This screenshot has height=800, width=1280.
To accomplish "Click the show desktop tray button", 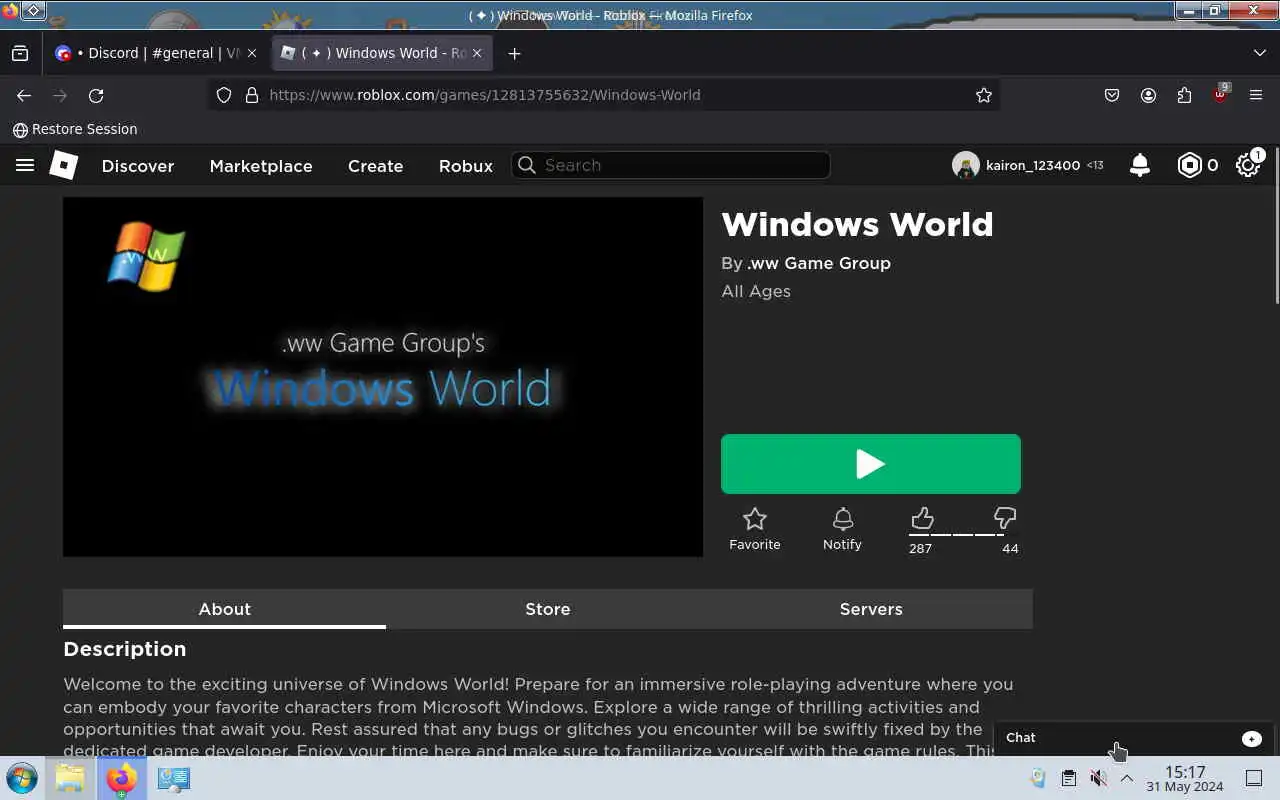I will (1254, 778).
